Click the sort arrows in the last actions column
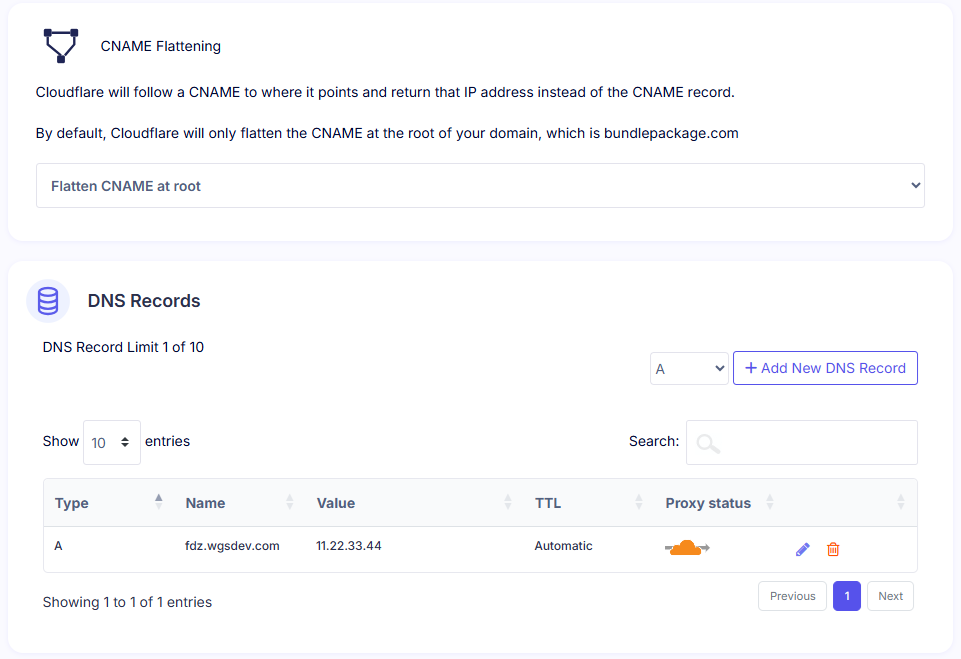 [900, 502]
